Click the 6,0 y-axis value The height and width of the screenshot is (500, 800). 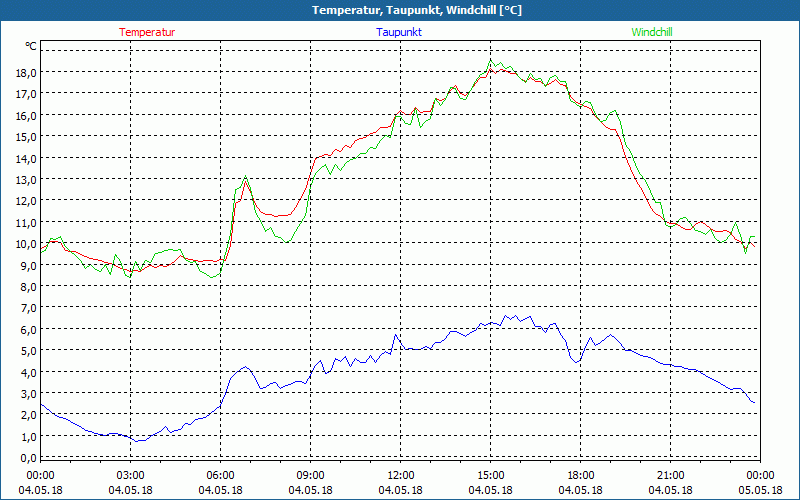[x=29, y=330]
